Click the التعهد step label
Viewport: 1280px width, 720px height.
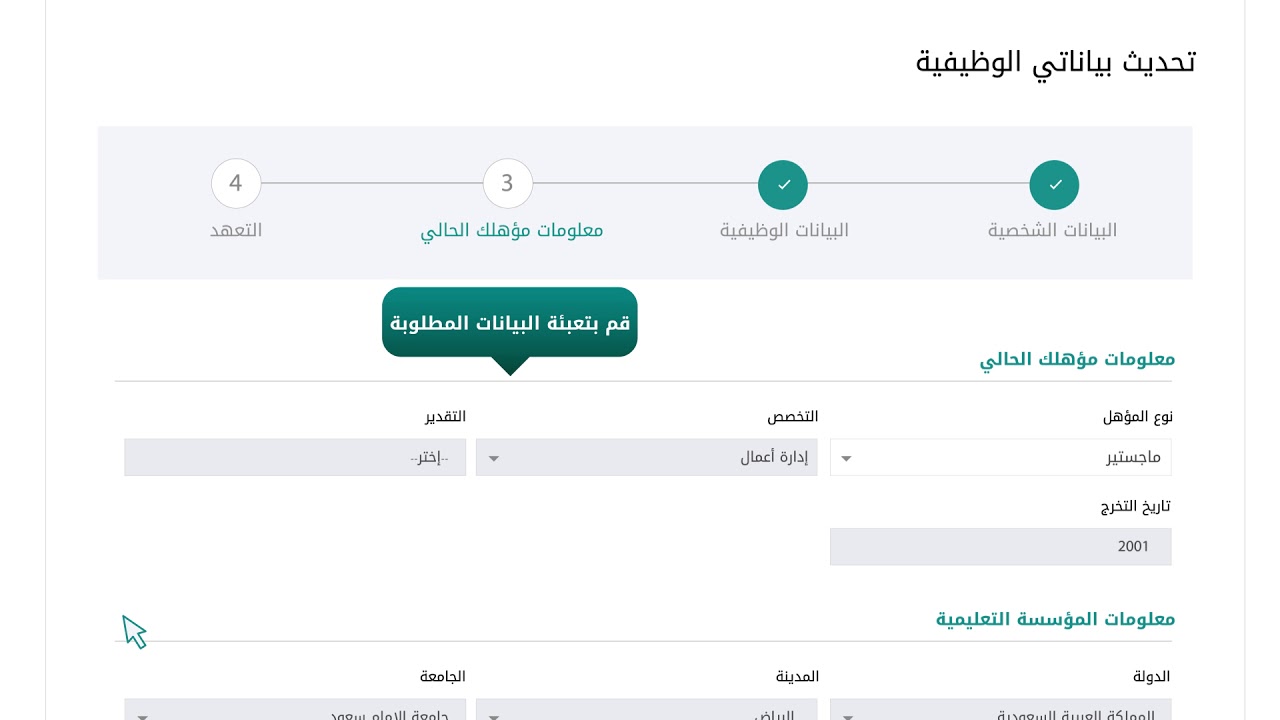pos(236,230)
